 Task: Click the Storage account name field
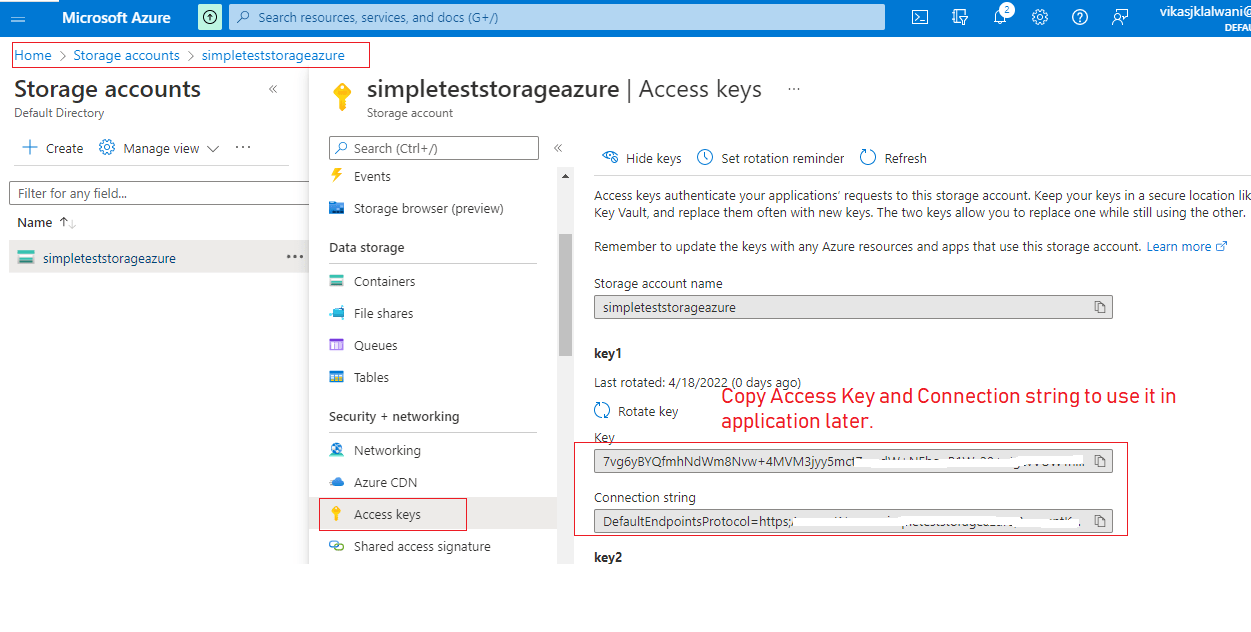coord(853,307)
